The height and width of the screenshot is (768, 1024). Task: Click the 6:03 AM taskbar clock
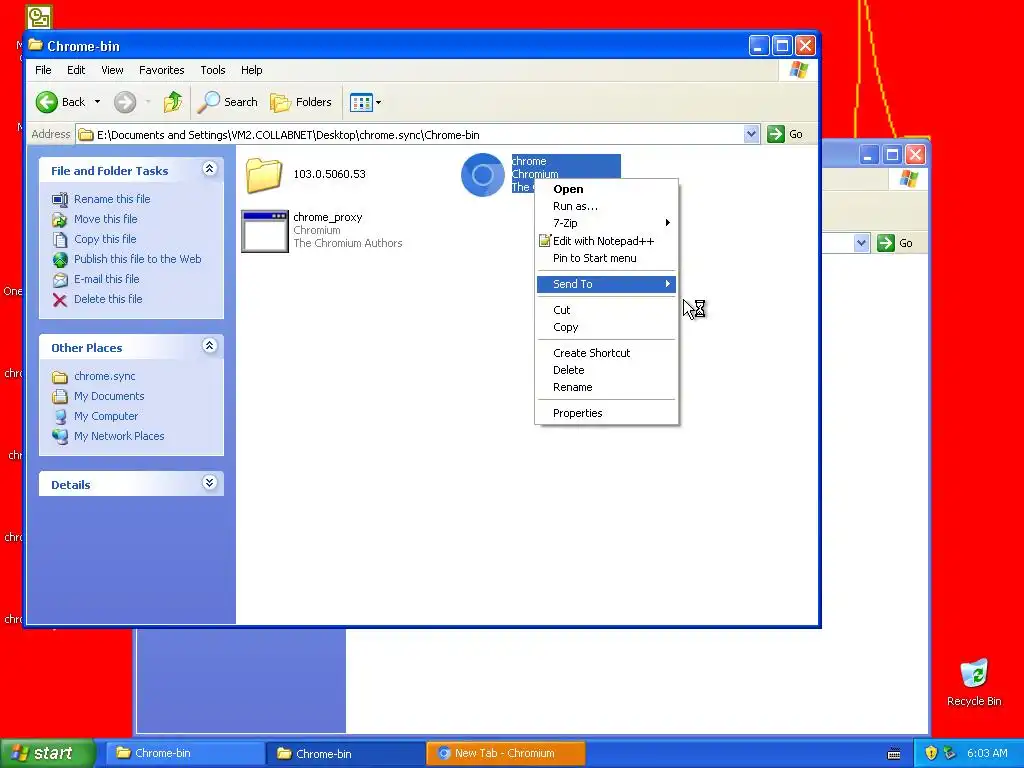[x=987, y=753]
